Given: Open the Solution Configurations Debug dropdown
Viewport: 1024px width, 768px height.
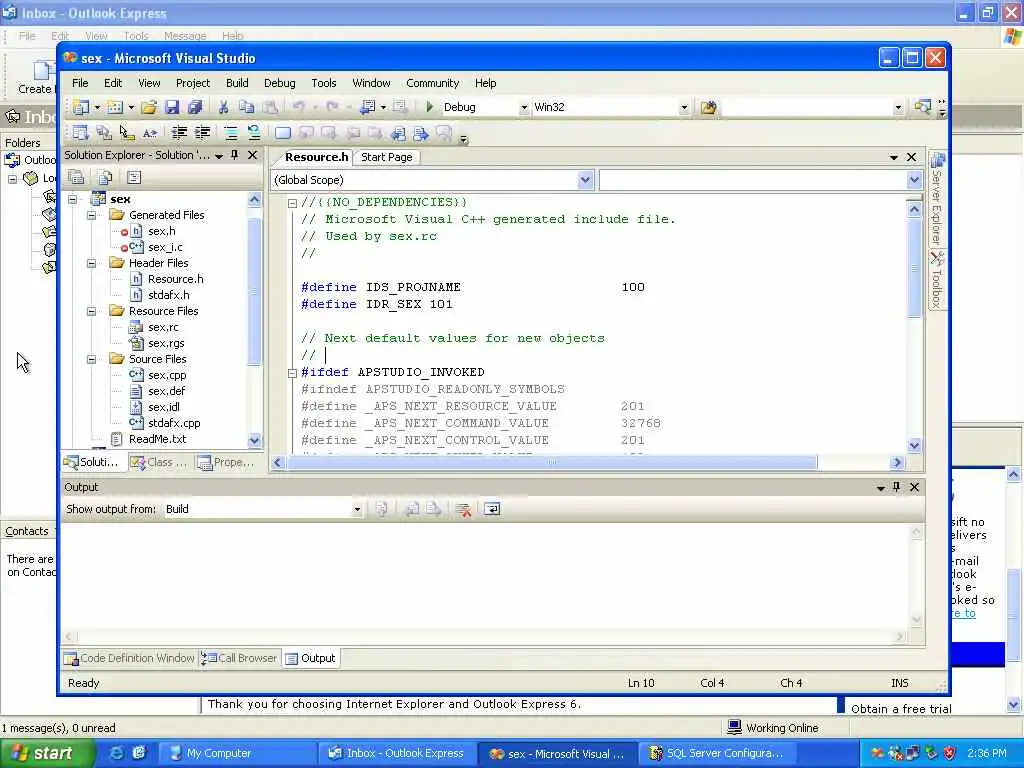Looking at the screenshot, I should (x=524, y=108).
